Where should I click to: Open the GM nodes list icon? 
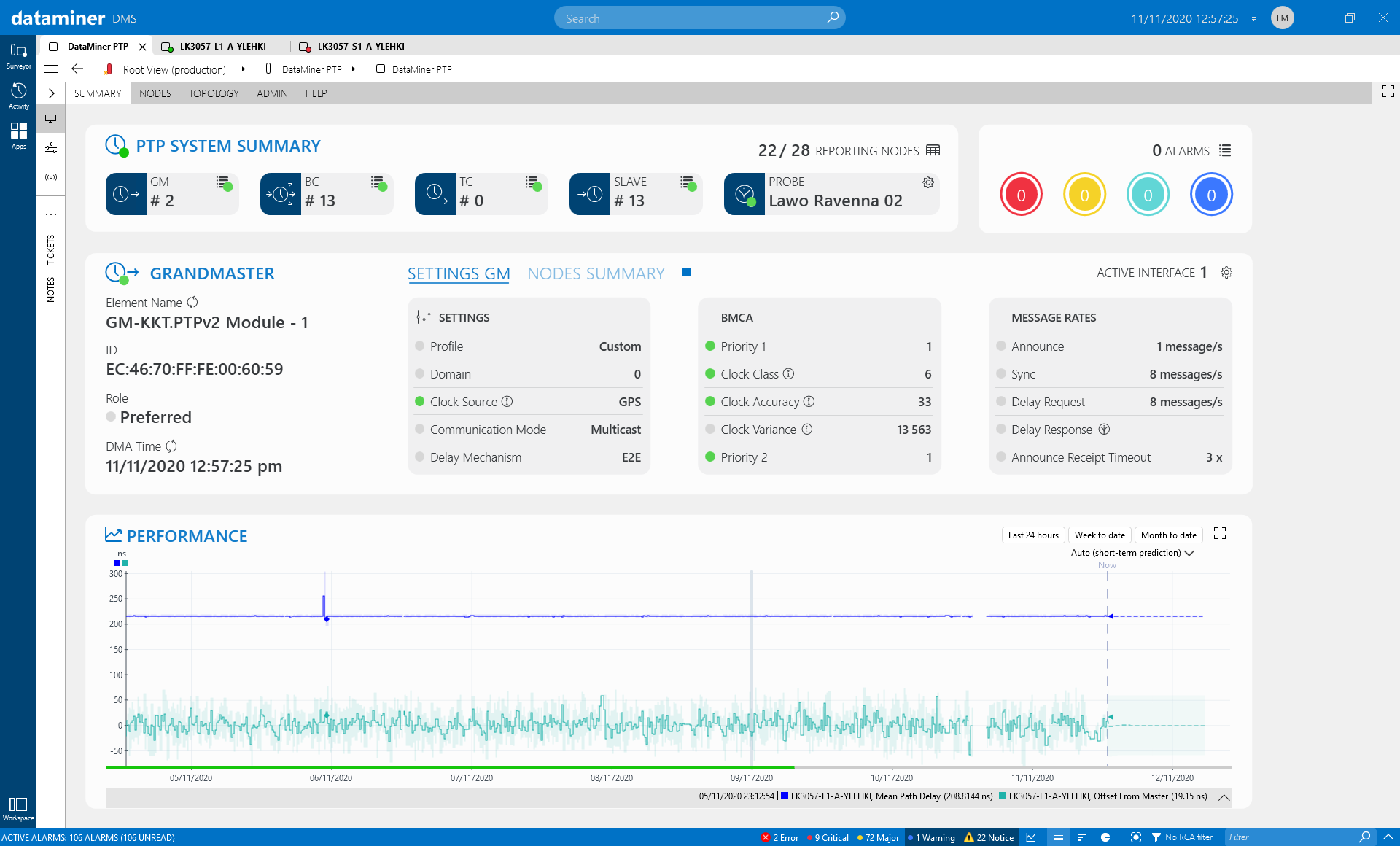(x=223, y=183)
